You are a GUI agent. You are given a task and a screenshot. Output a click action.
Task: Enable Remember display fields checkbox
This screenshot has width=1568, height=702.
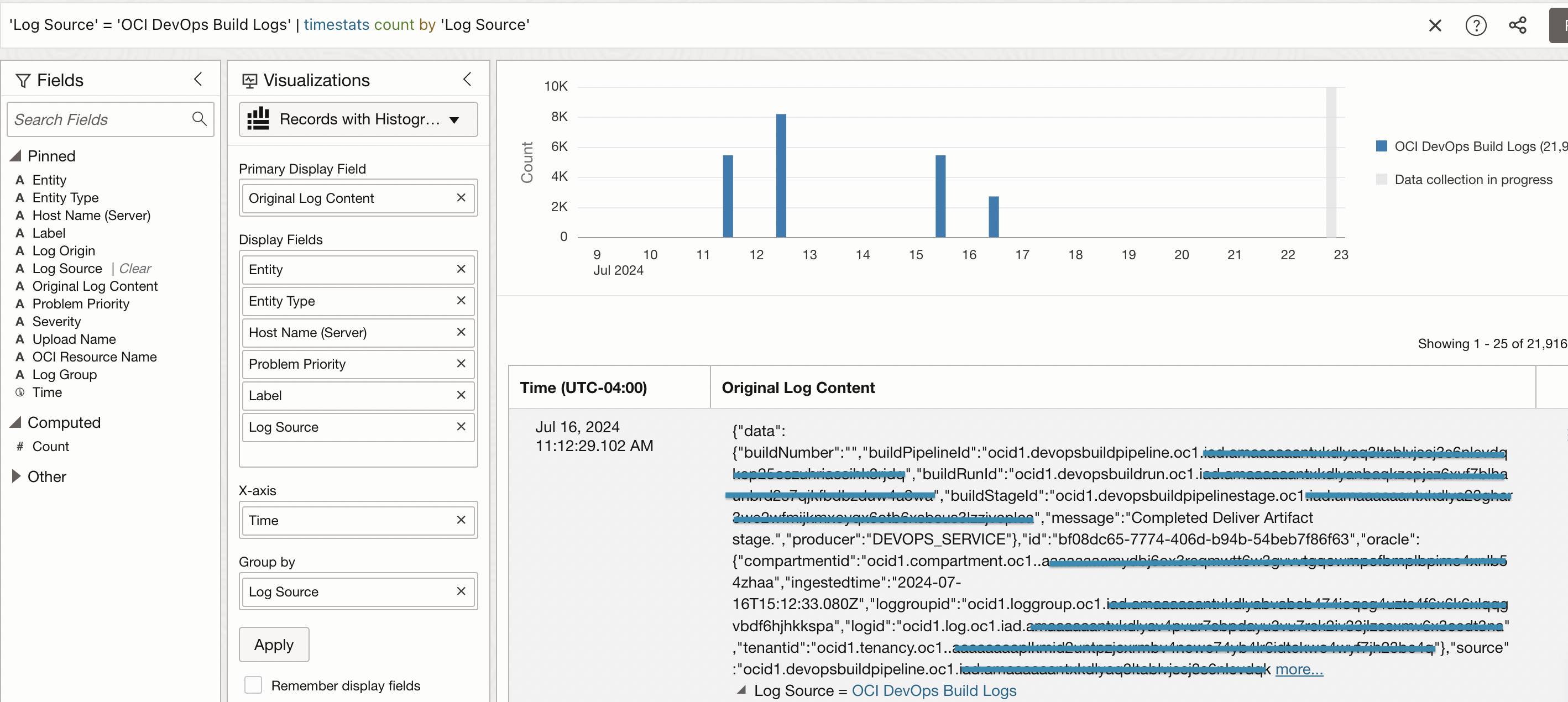(x=253, y=685)
